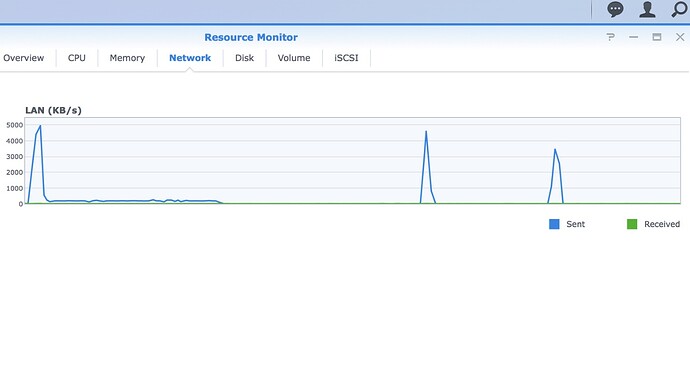This screenshot has width=690, height=383.
Task: Select the Network tab
Action: point(190,58)
